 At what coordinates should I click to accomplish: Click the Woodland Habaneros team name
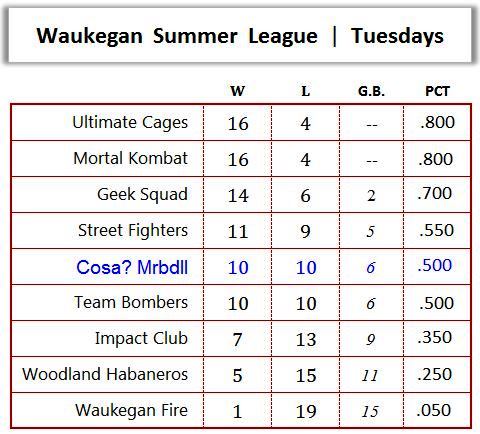point(105,374)
